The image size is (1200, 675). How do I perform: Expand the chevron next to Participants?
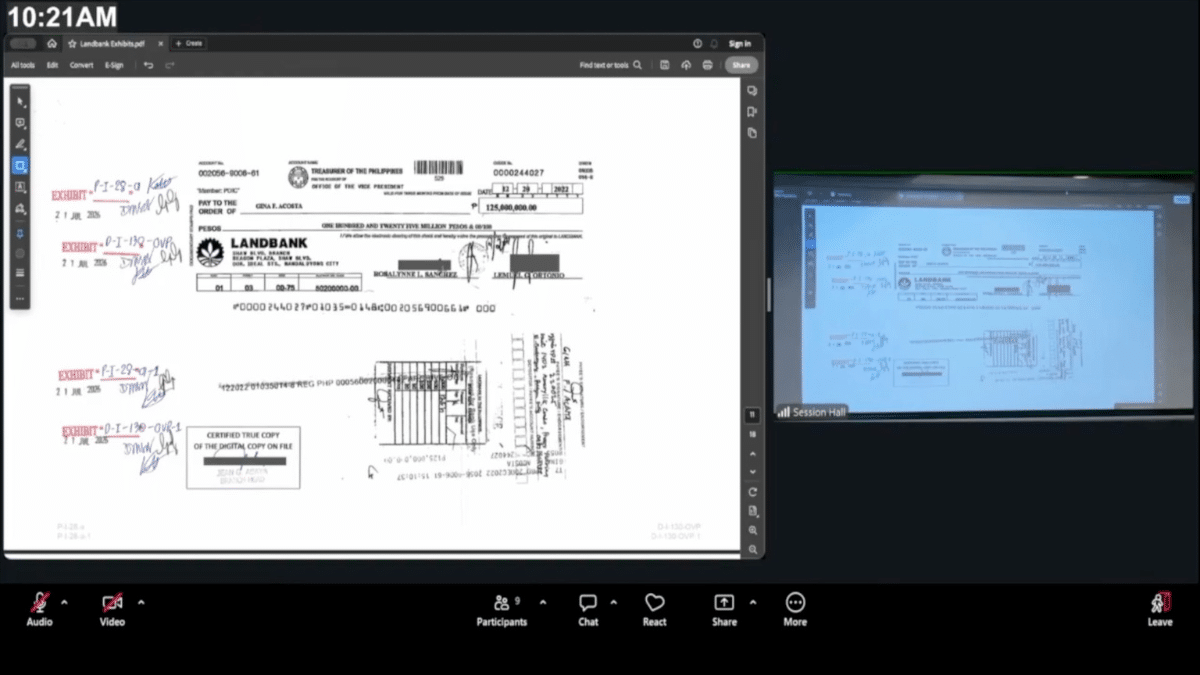[x=543, y=602]
